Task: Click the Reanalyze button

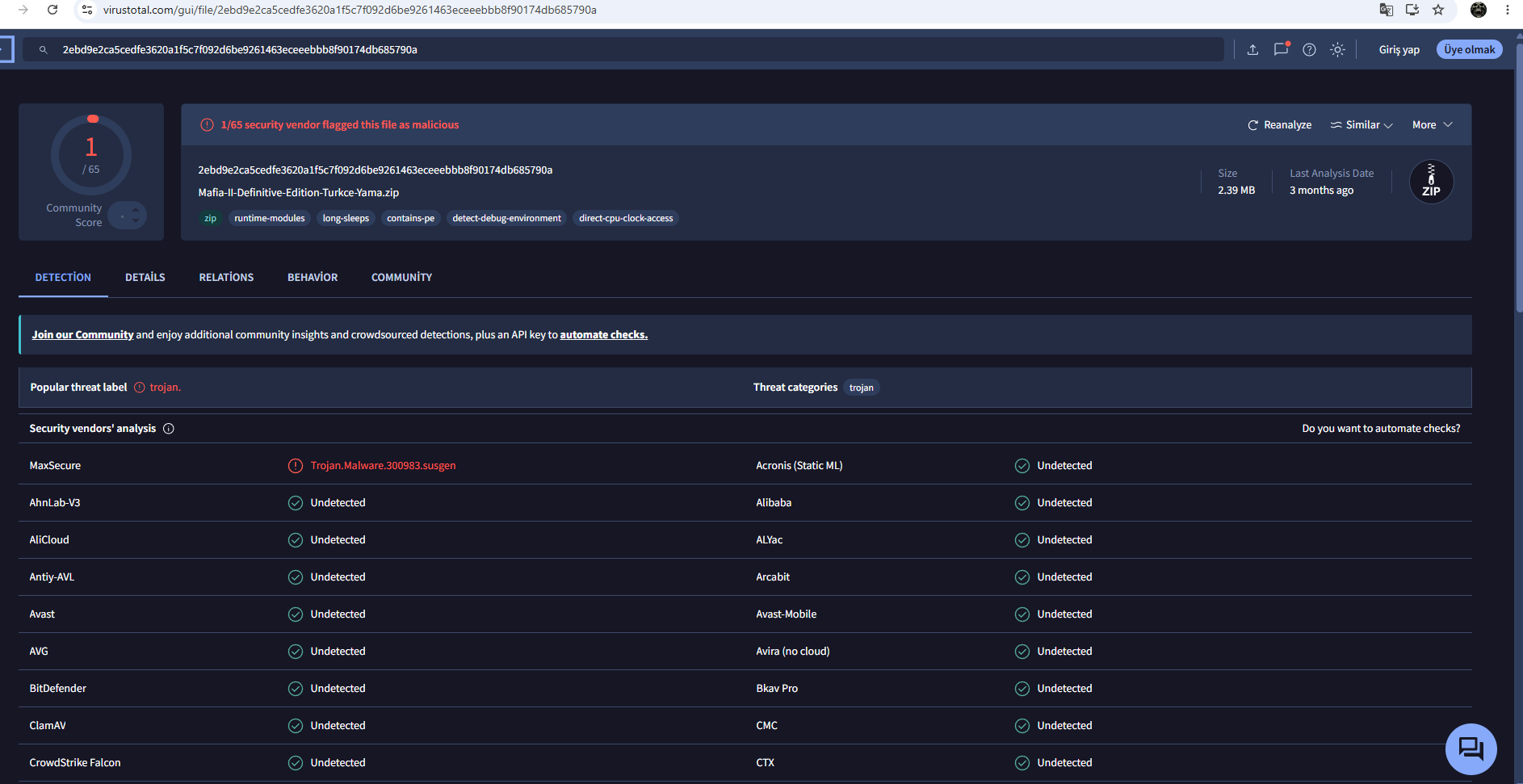Action: (x=1279, y=125)
